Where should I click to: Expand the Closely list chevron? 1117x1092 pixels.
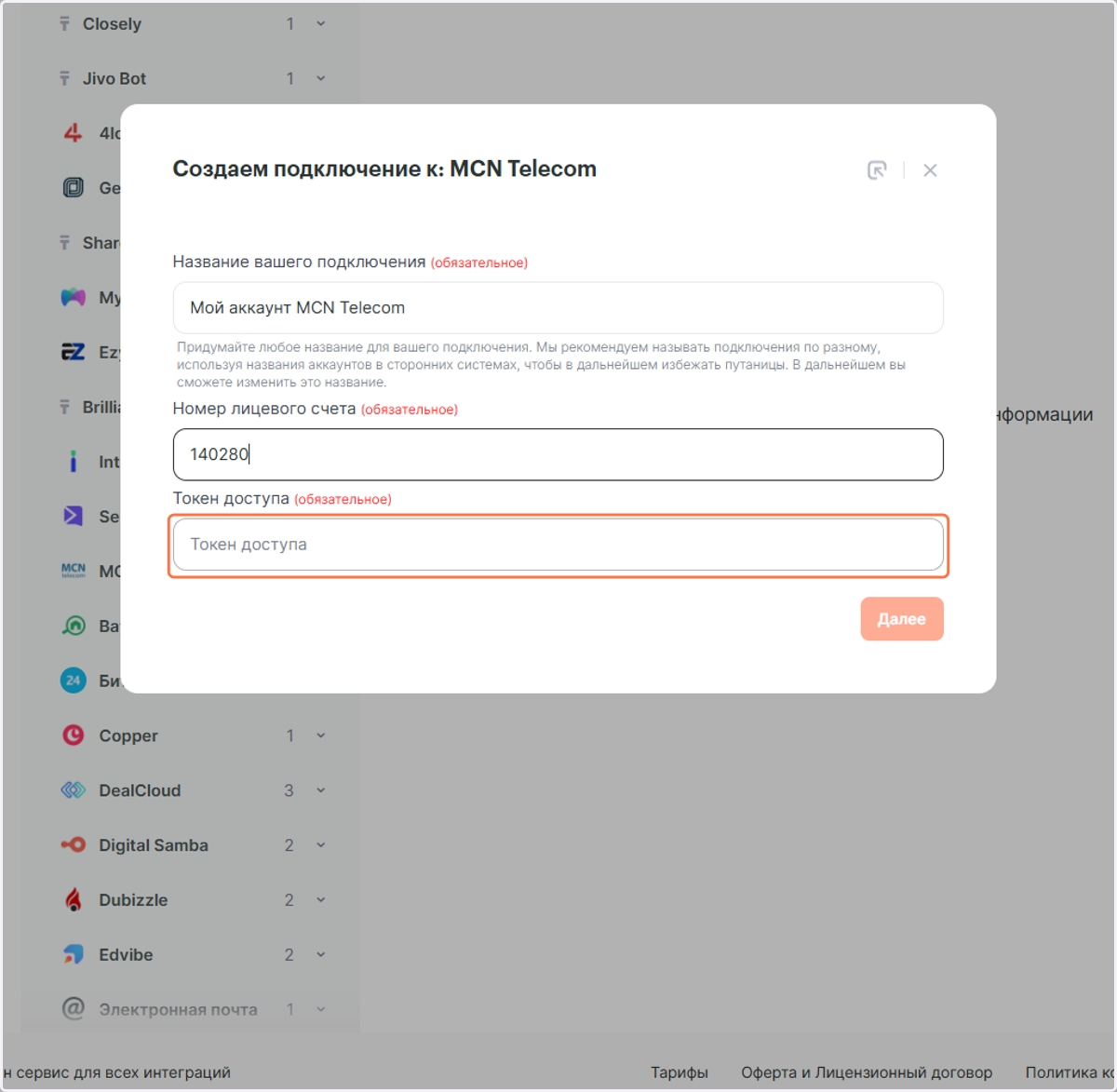(x=321, y=23)
